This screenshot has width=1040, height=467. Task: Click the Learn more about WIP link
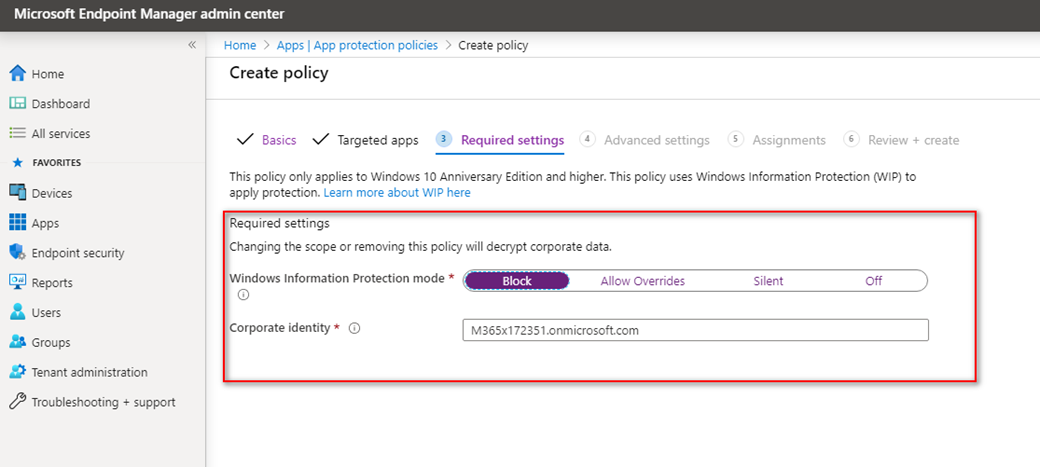pyautogui.click(x=397, y=192)
